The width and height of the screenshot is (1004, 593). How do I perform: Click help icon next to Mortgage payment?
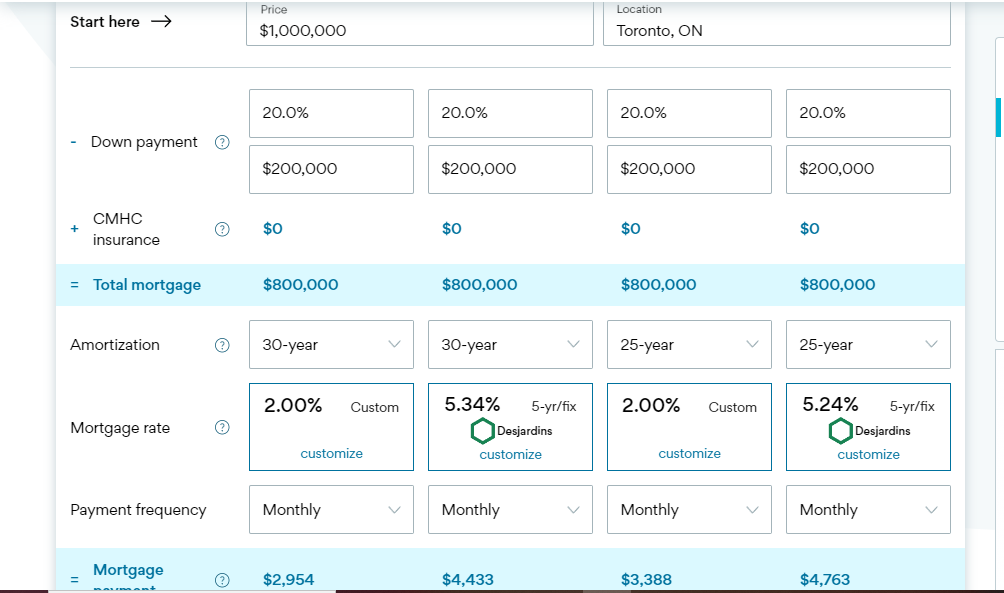222,579
